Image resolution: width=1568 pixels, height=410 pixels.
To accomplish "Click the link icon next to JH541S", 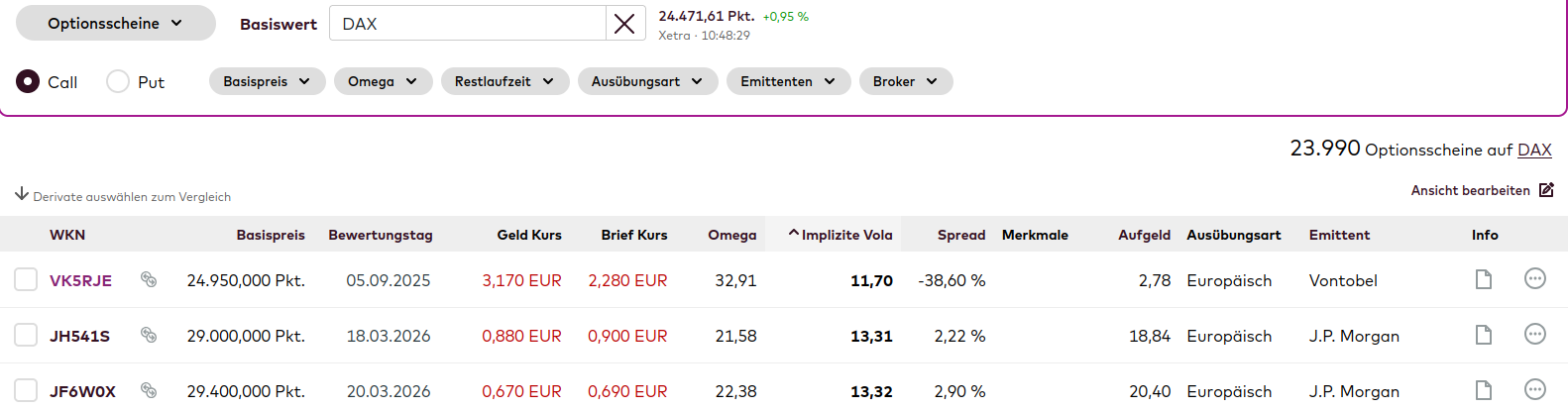I will pyautogui.click(x=149, y=335).
